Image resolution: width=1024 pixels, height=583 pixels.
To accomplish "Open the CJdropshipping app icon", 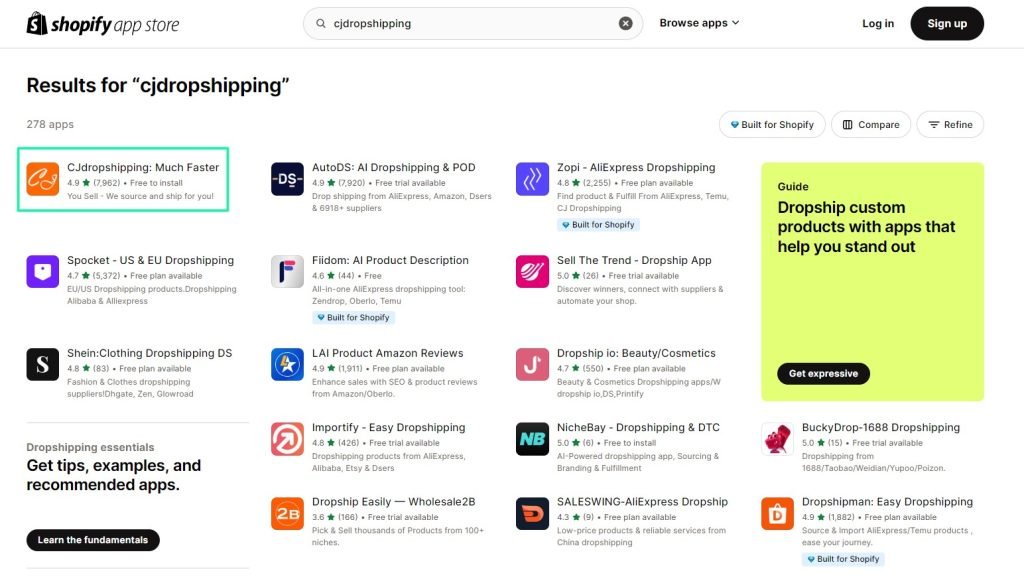I will pos(42,179).
